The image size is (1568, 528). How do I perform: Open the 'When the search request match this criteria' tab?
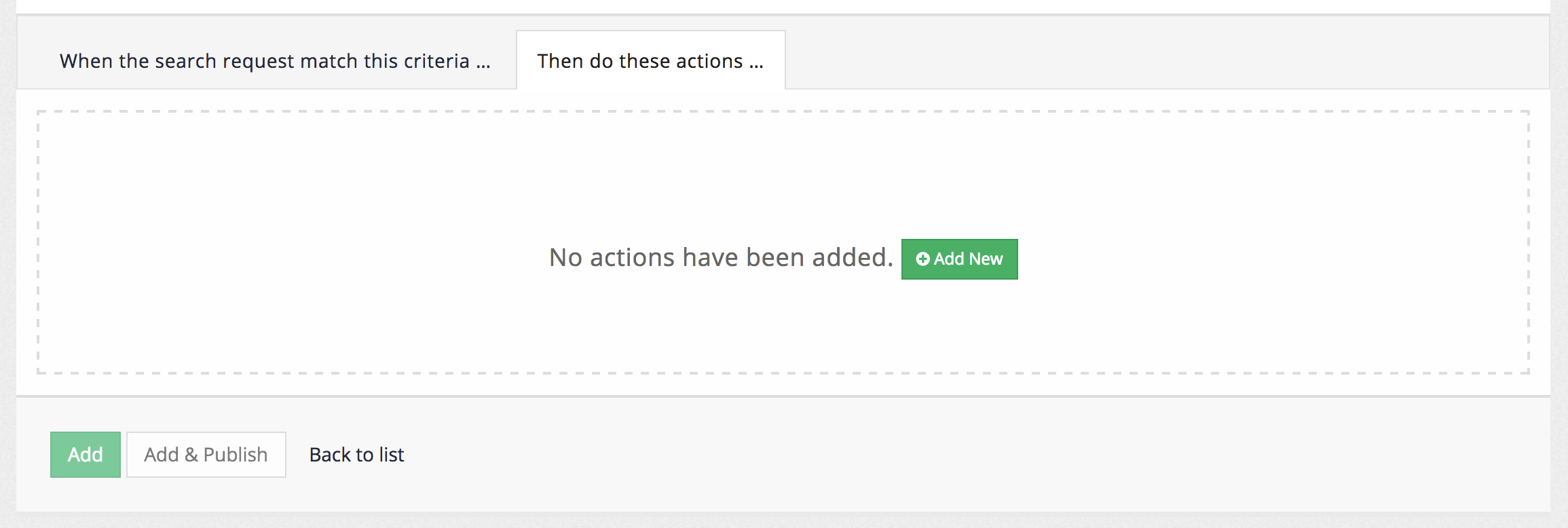pyautogui.click(x=274, y=60)
